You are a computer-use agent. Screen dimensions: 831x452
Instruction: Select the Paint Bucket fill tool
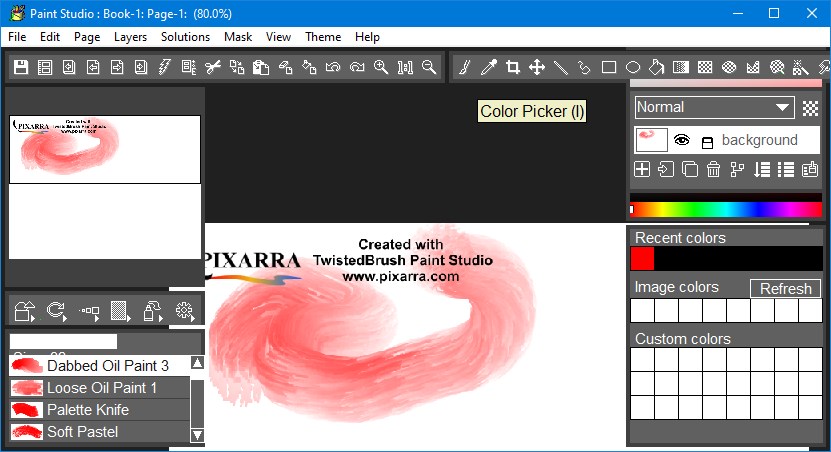tap(657, 67)
